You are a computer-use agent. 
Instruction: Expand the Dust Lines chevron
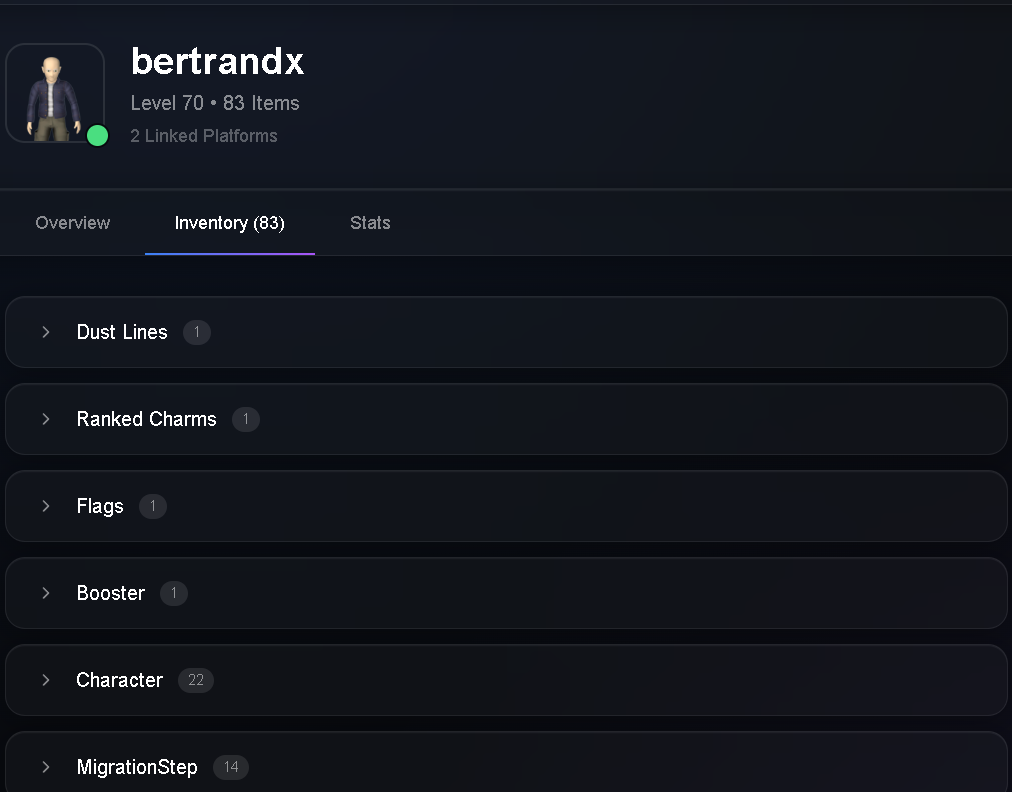click(x=46, y=332)
